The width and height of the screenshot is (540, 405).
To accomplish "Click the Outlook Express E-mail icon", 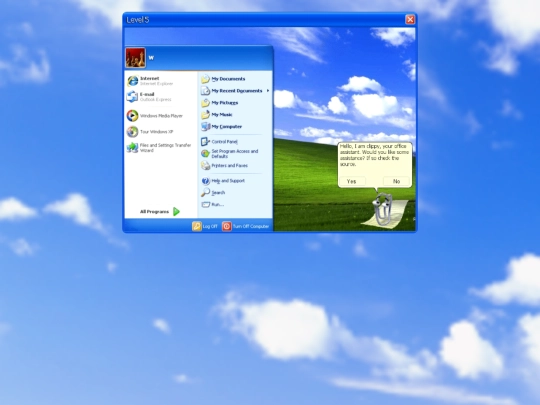I will 133,97.
